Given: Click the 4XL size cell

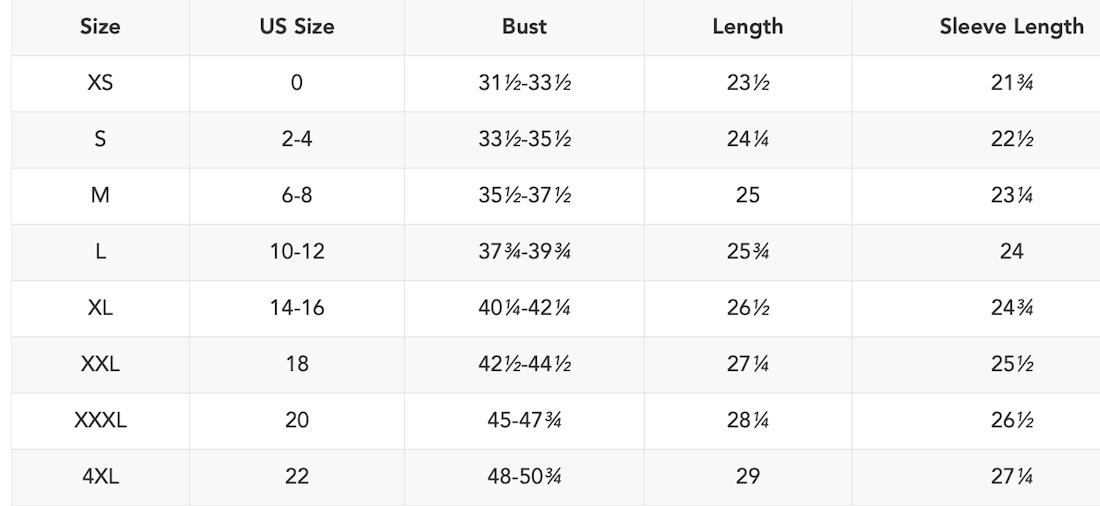Looking at the screenshot, I should (x=100, y=476).
